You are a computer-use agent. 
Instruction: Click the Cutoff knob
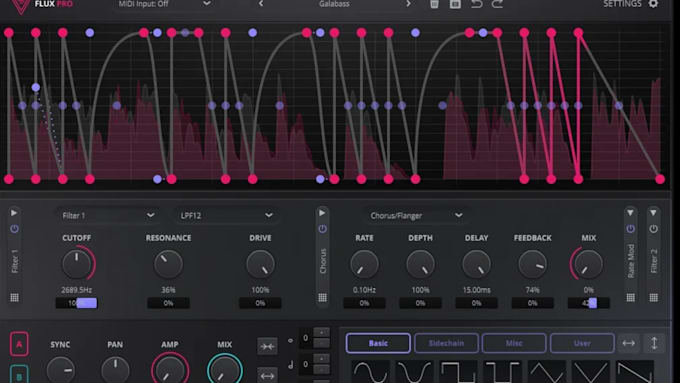77,264
